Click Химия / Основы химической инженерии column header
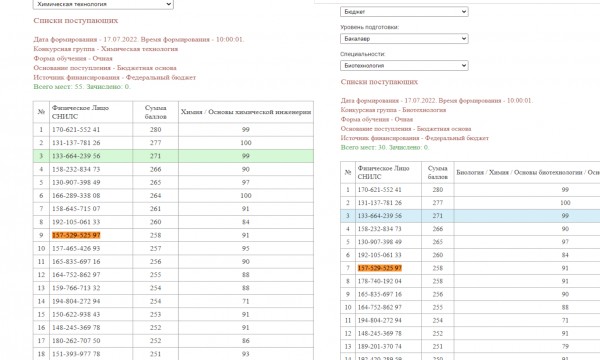This screenshot has width=600, height=360. pos(246,112)
